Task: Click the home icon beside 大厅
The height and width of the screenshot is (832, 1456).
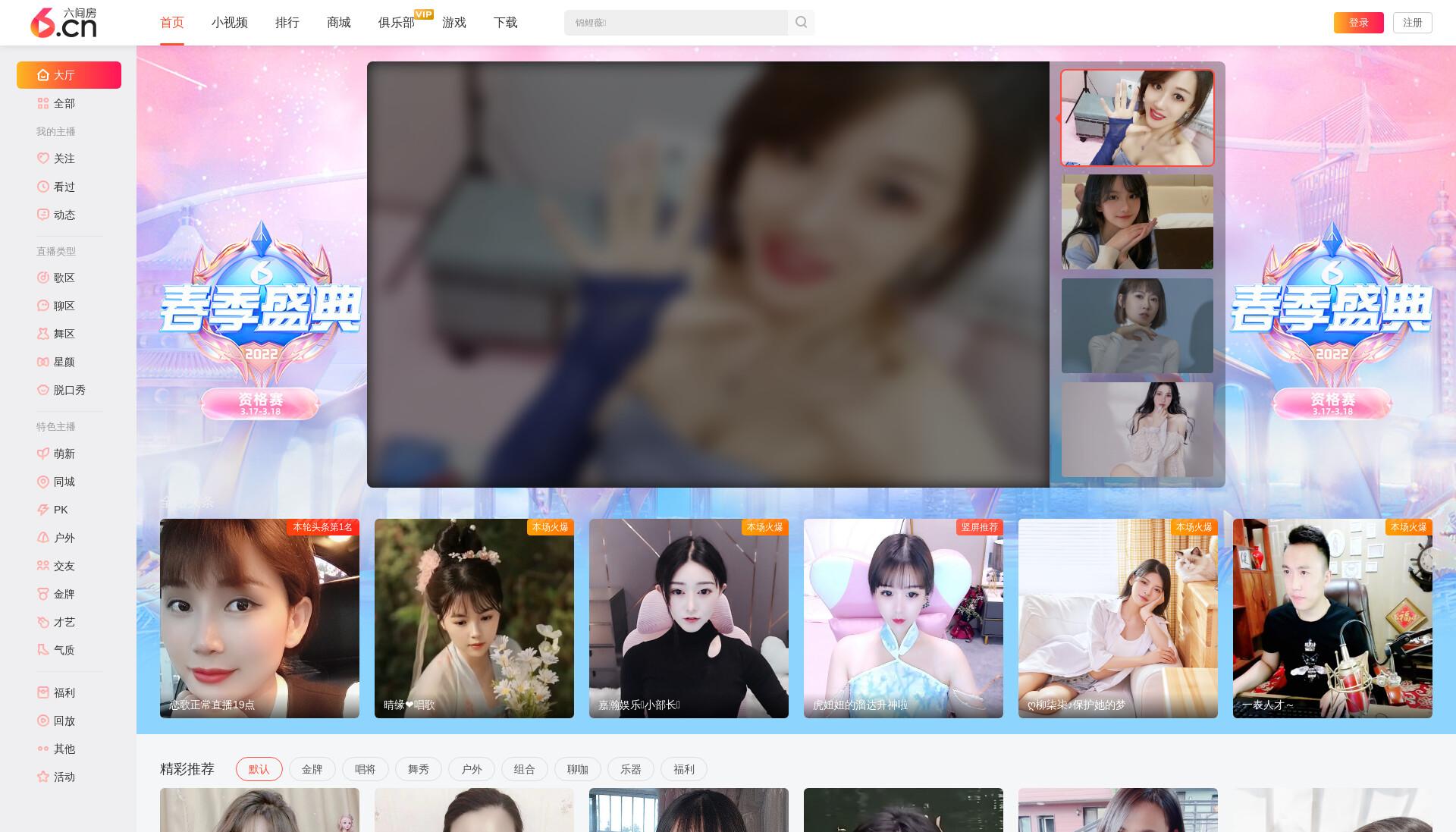Action: 43,75
